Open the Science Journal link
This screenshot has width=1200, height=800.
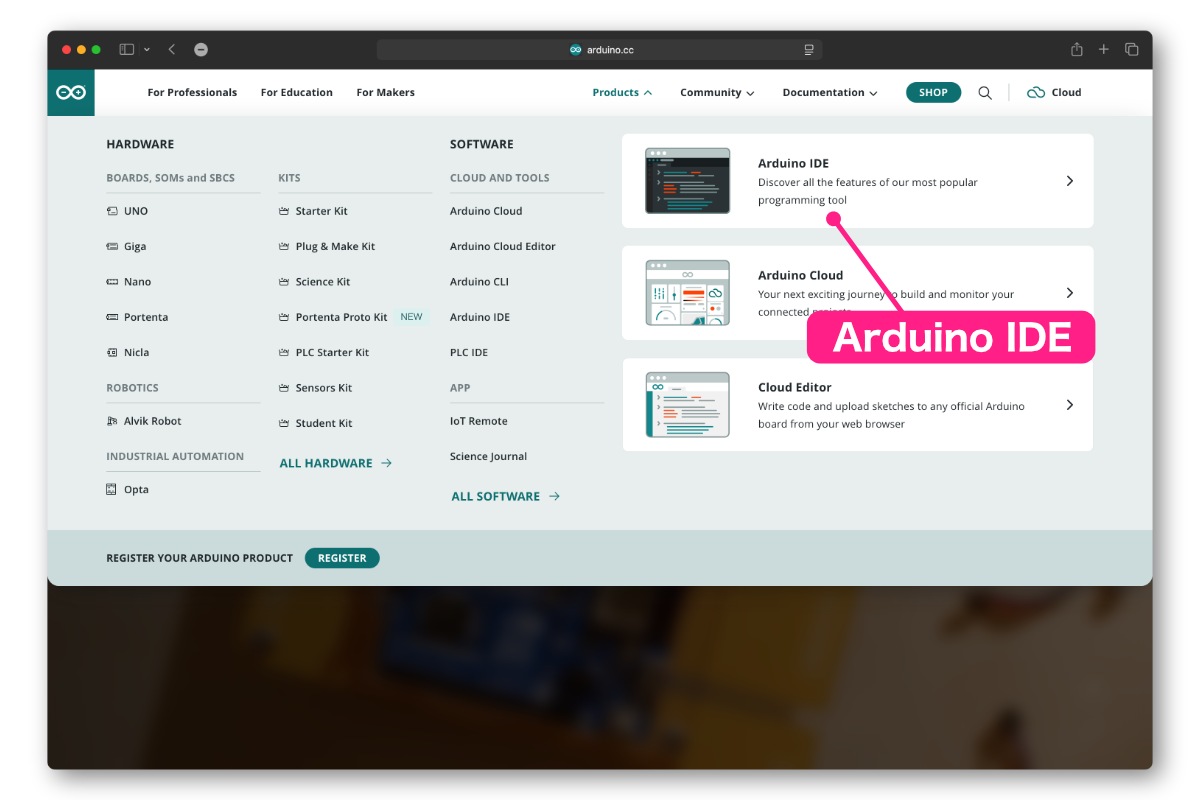tap(489, 457)
